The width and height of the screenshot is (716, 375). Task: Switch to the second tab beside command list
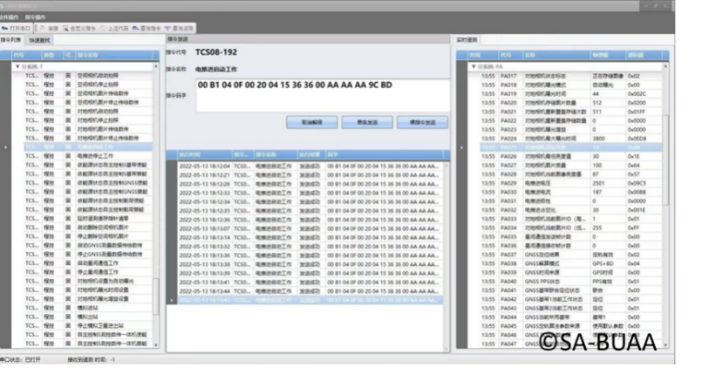pos(39,40)
